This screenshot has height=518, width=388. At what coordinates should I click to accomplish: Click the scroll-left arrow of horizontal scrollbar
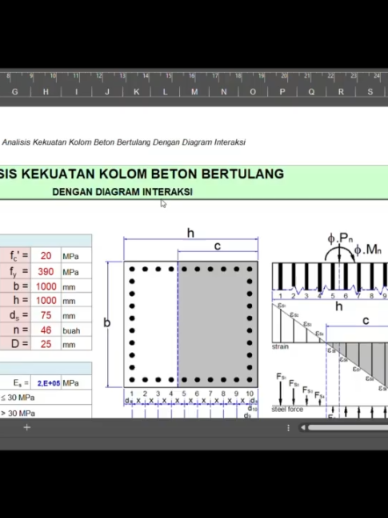point(303,428)
